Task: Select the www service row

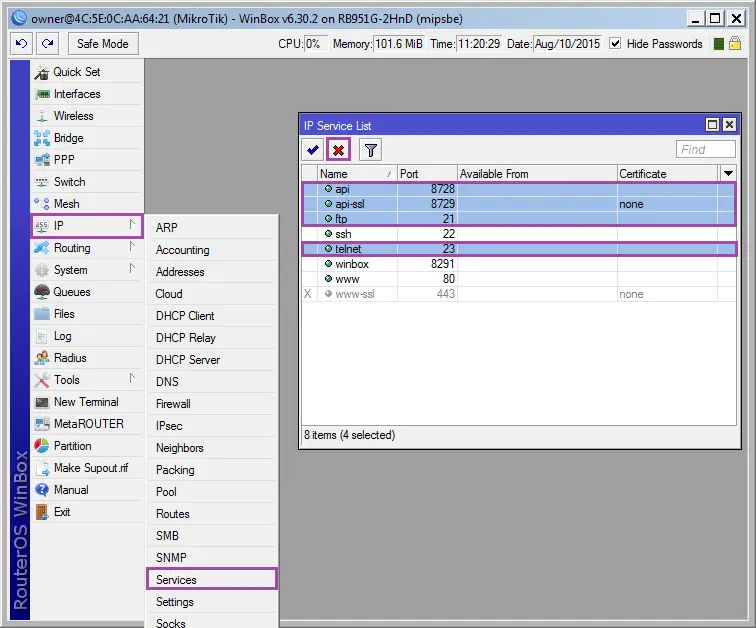Action: pos(519,279)
